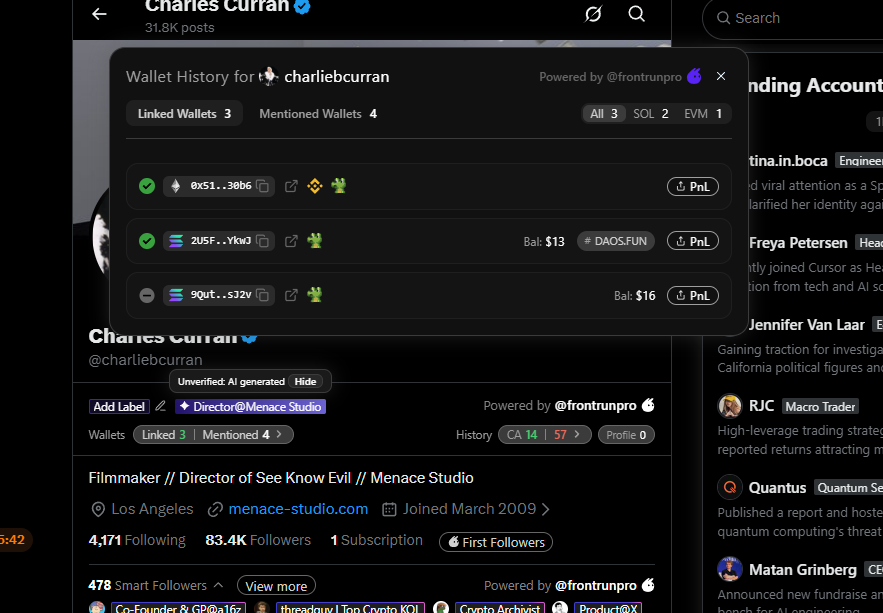Open the 4,171 Following list

click(137, 540)
